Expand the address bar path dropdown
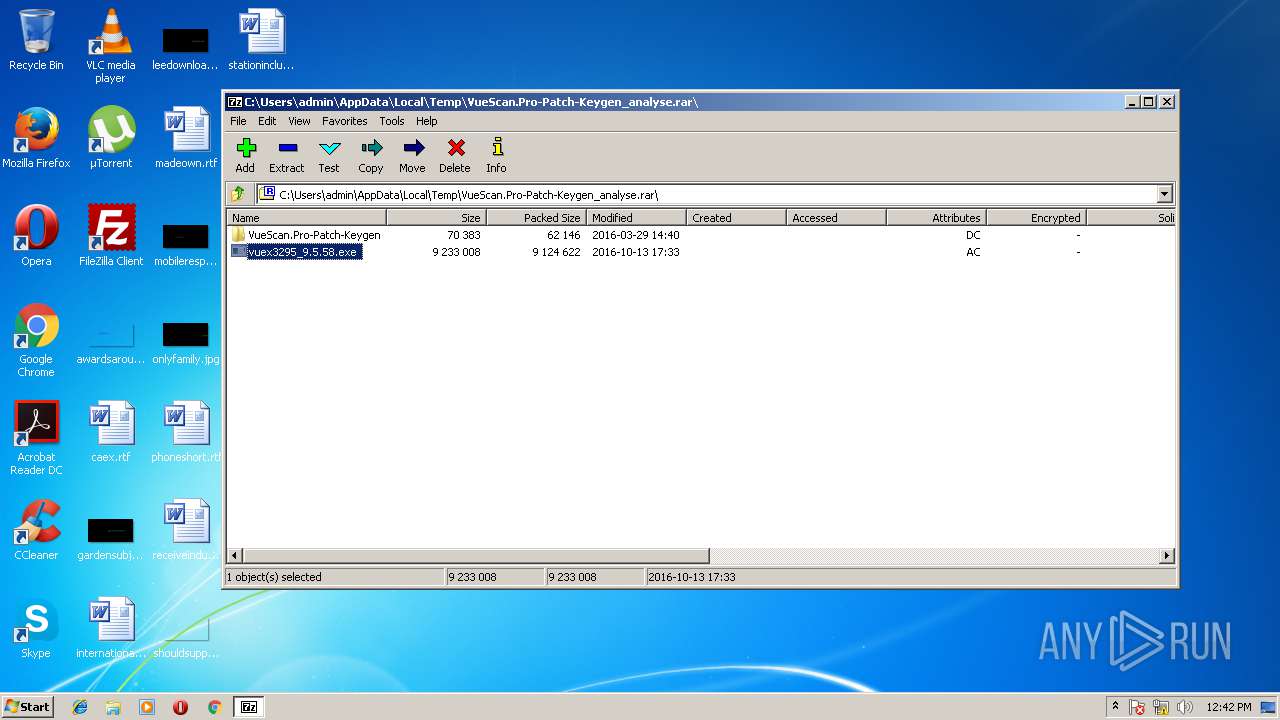Viewport: 1280px width, 720px height. (x=1164, y=195)
